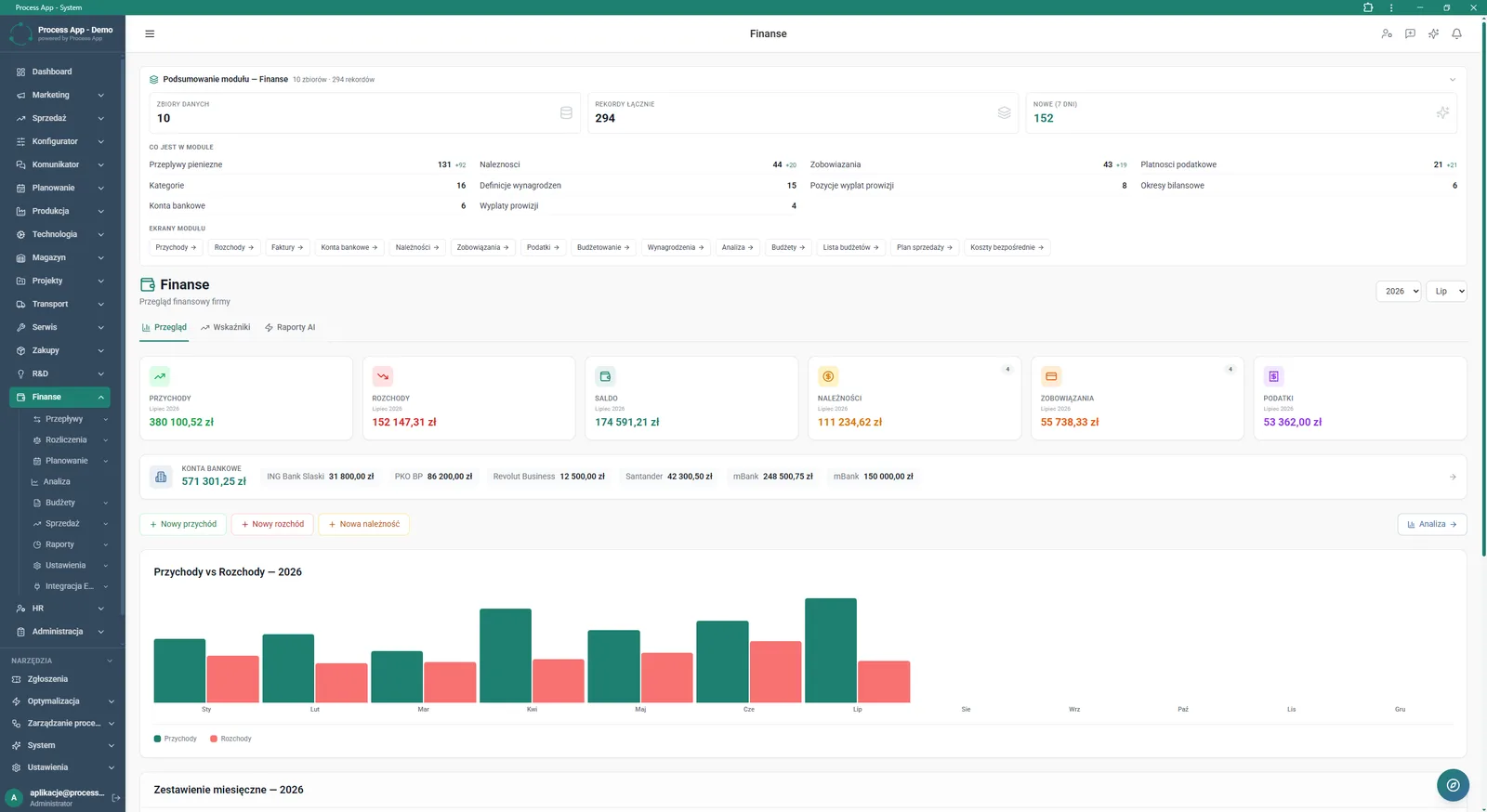
Task: Click the Należności coin card icon
Action: [x=828, y=376]
